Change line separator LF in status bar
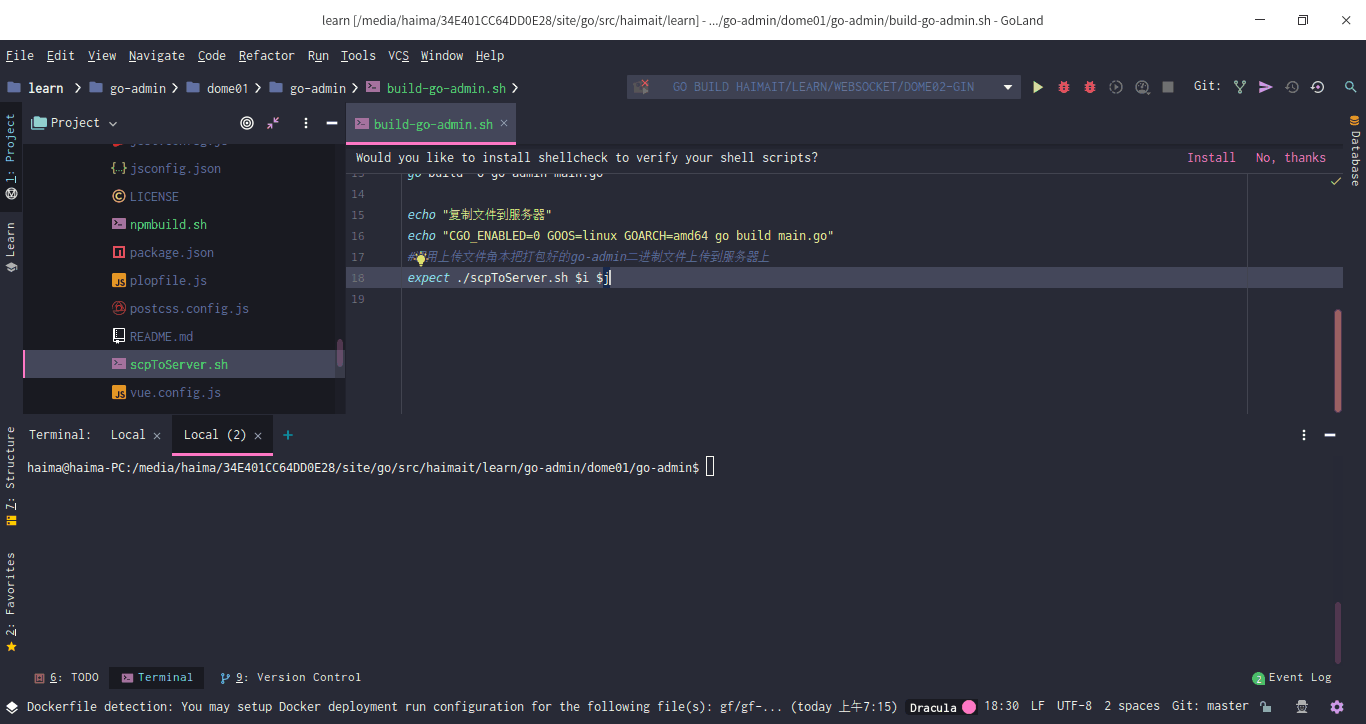The height and width of the screenshot is (724, 1366). [x=1038, y=706]
